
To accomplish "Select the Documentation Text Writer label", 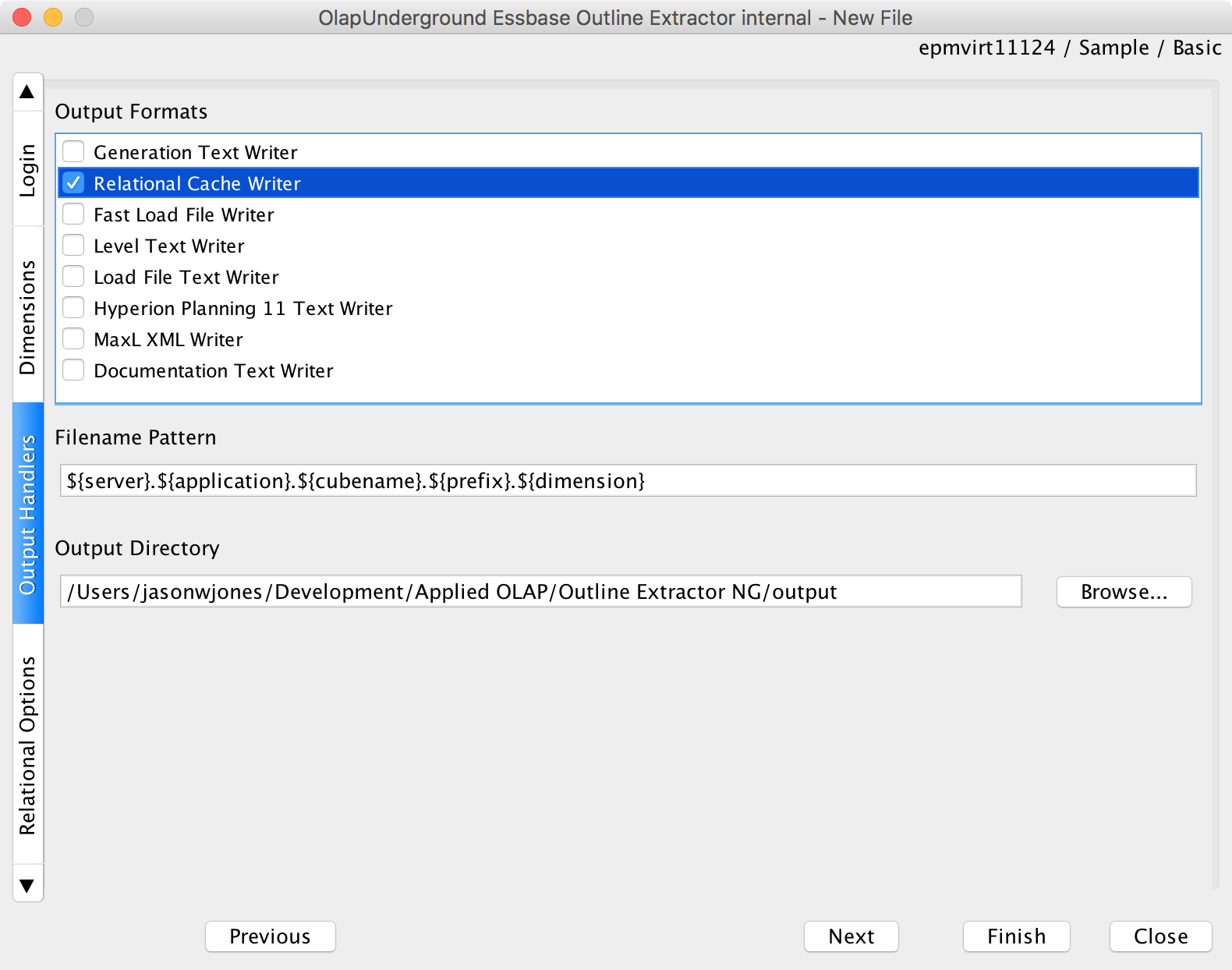I will click(x=214, y=370).
